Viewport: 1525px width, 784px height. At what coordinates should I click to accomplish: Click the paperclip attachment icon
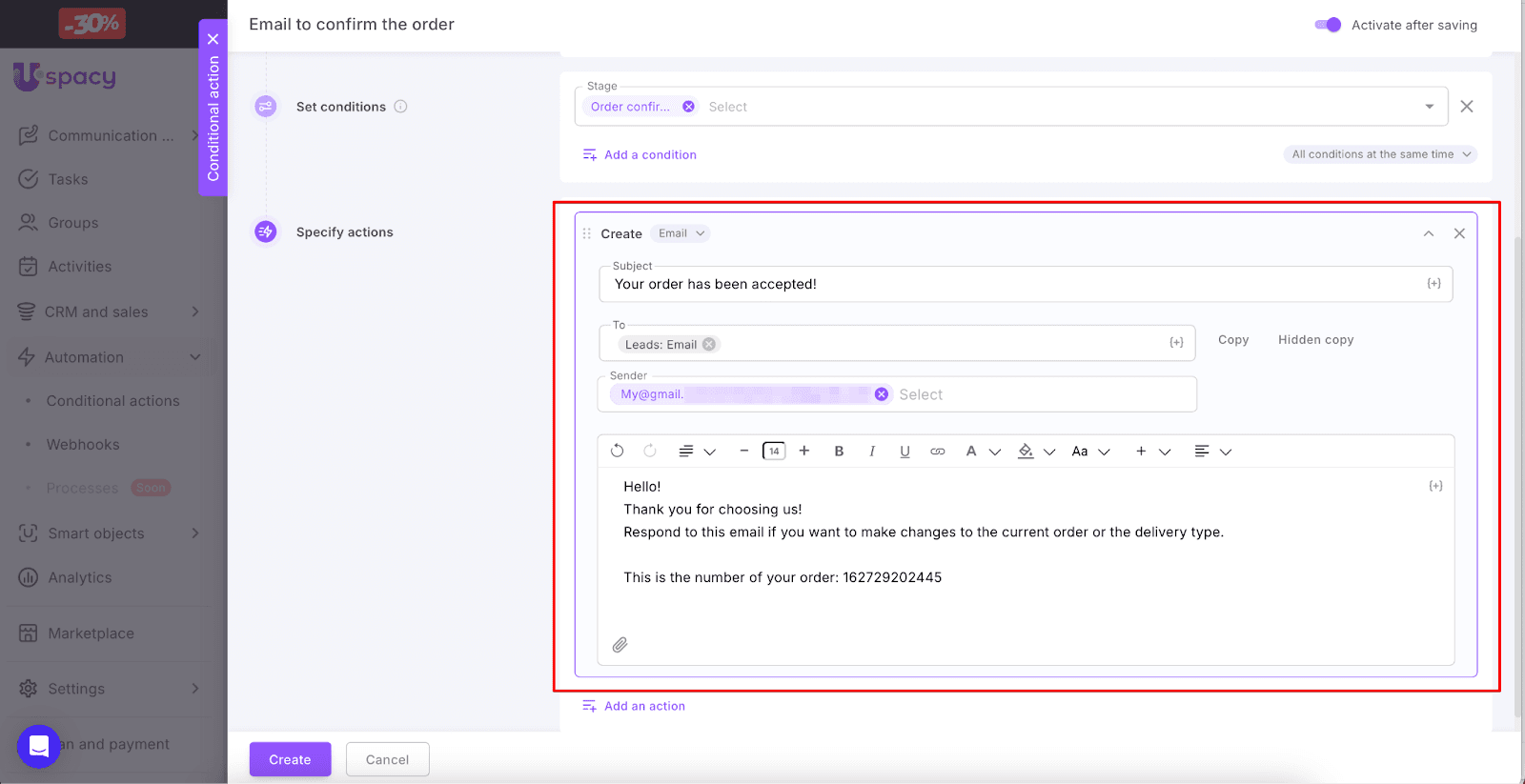[x=620, y=645]
